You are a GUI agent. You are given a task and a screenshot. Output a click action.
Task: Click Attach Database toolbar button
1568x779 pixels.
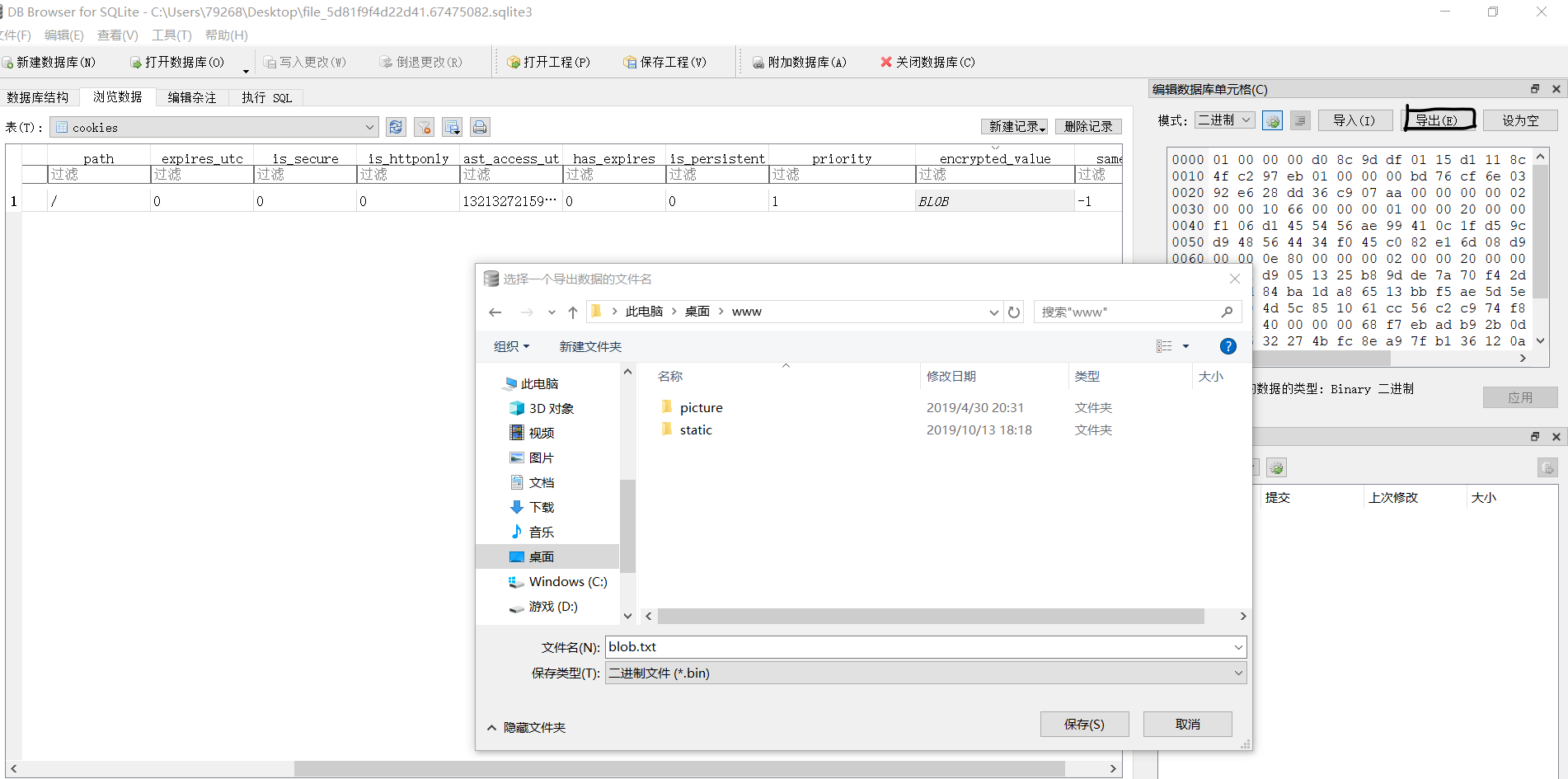click(800, 62)
